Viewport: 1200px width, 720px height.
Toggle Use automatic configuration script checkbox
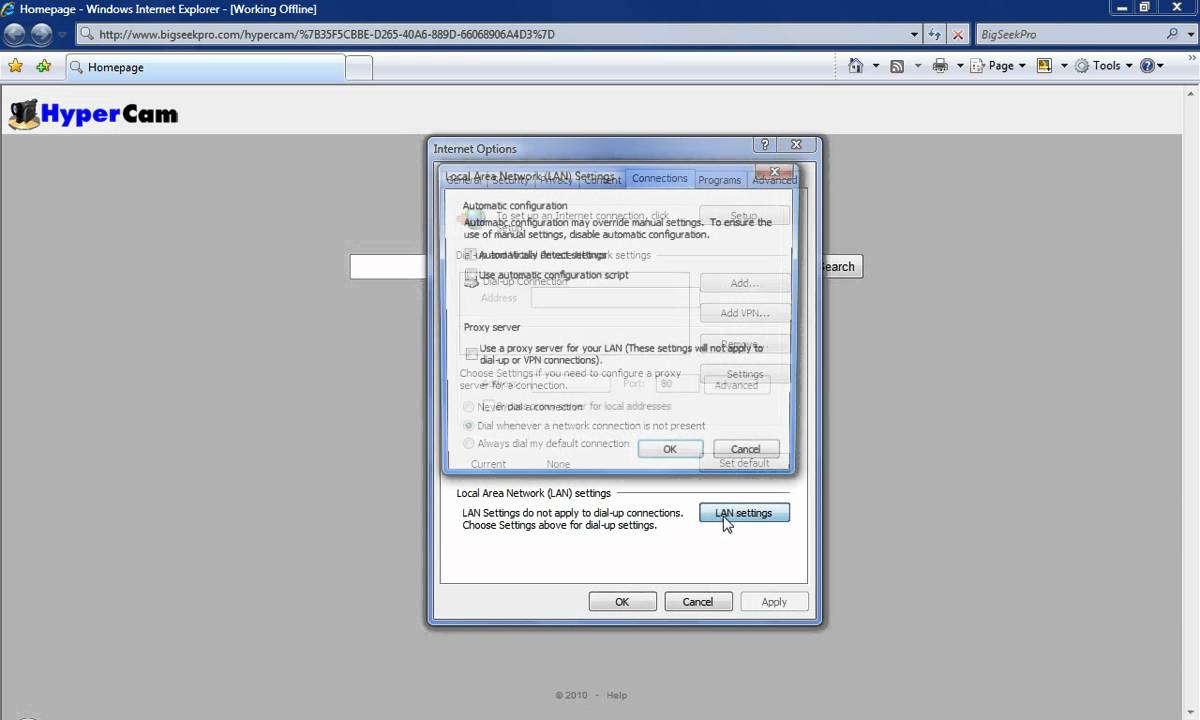point(470,275)
